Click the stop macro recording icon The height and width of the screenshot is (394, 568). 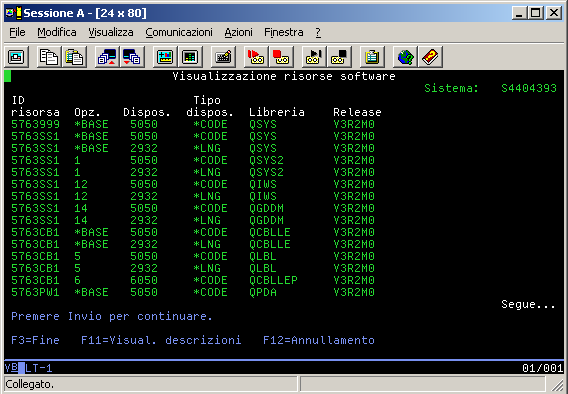[281, 57]
